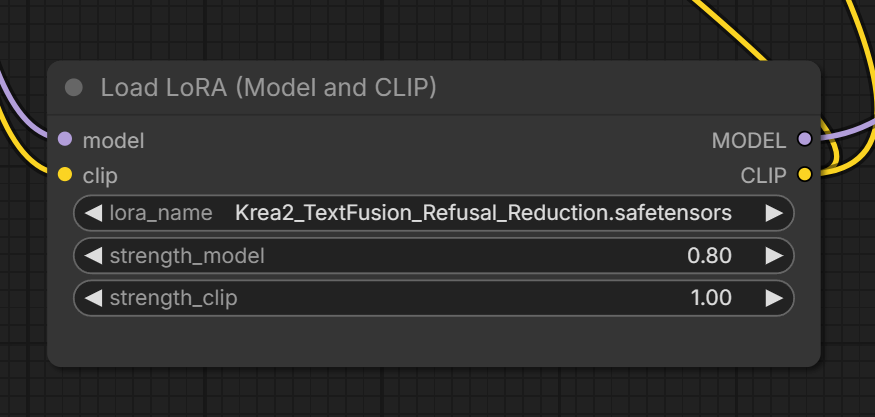
Task: Click the yellow clip input socket
Action: 65,174
